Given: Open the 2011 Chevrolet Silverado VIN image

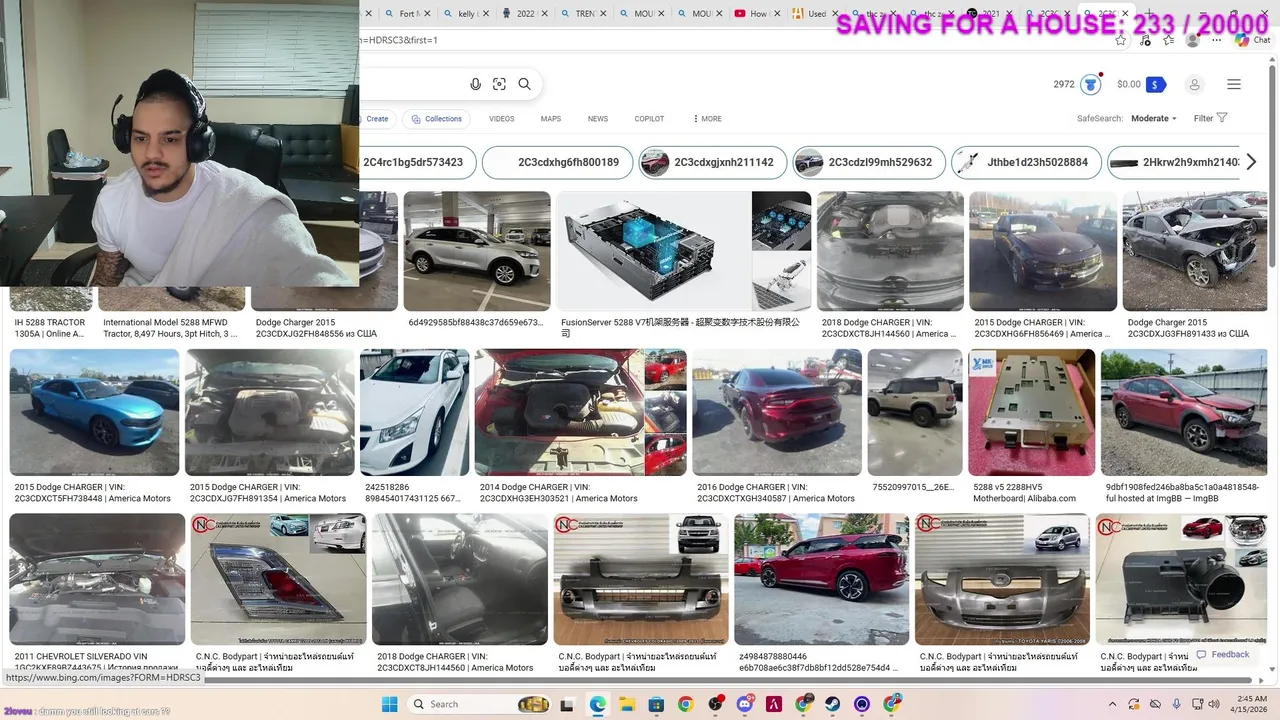Looking at the screenshot, I should pos(97,579).
